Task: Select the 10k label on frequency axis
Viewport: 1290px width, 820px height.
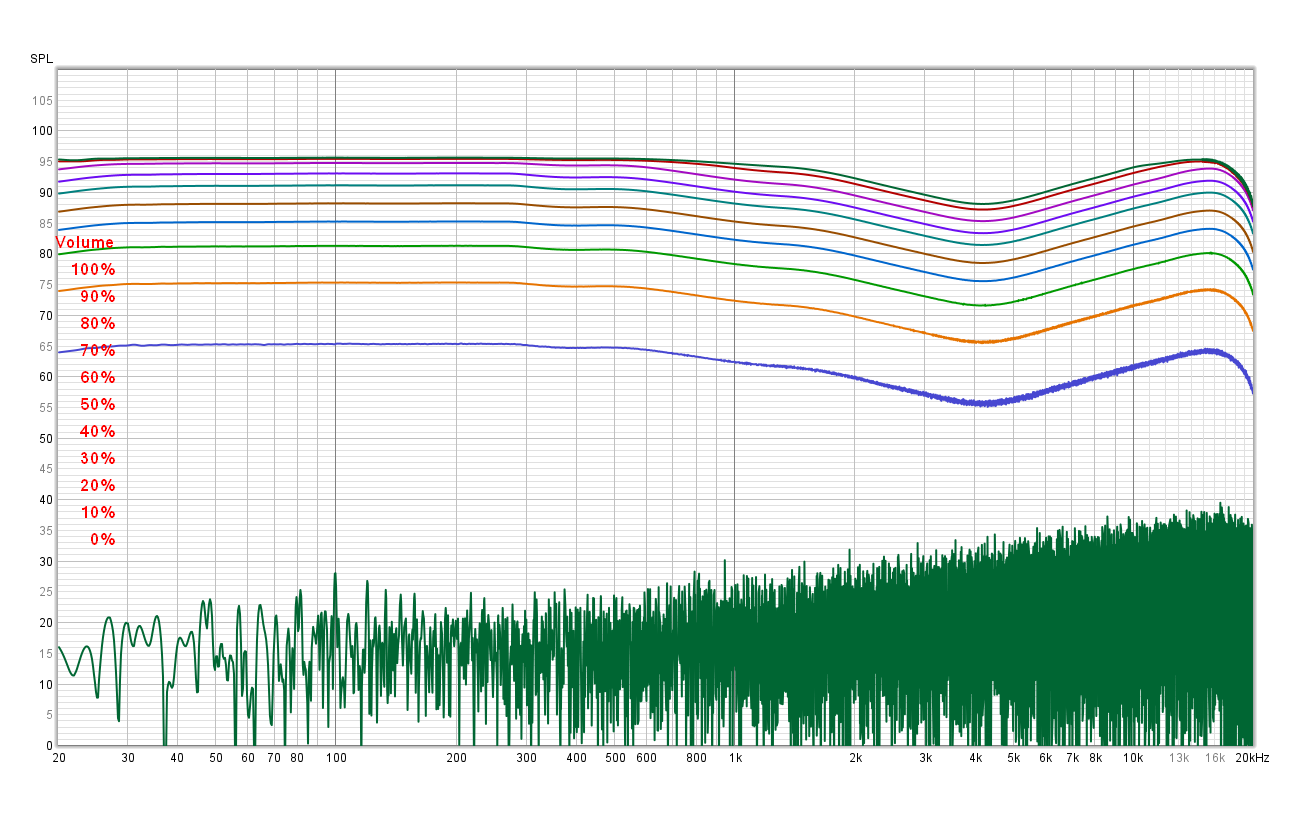Action: [1132, 758]
